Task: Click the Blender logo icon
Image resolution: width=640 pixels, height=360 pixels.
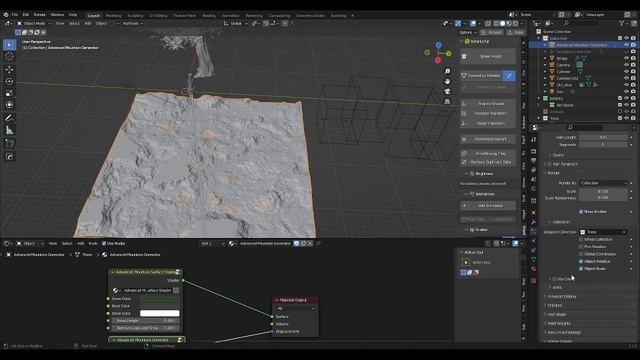Action: click(6, 15)
